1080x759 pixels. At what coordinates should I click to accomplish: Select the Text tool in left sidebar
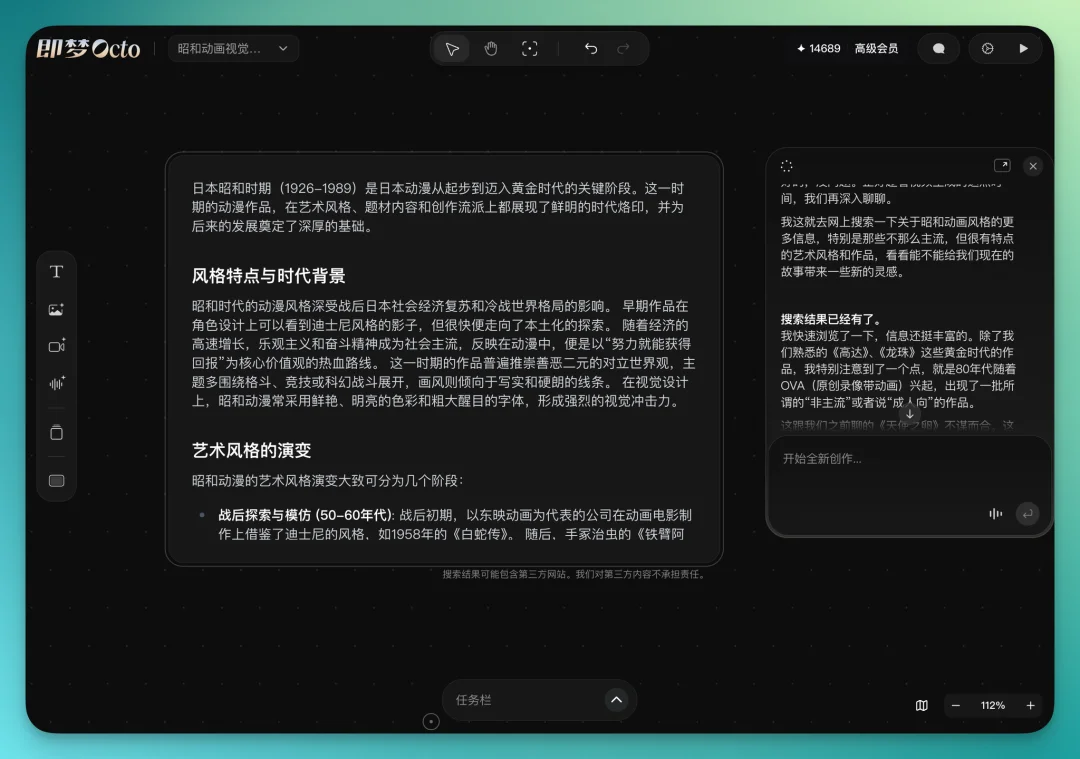pyautogui.click(x=56, y=270)
